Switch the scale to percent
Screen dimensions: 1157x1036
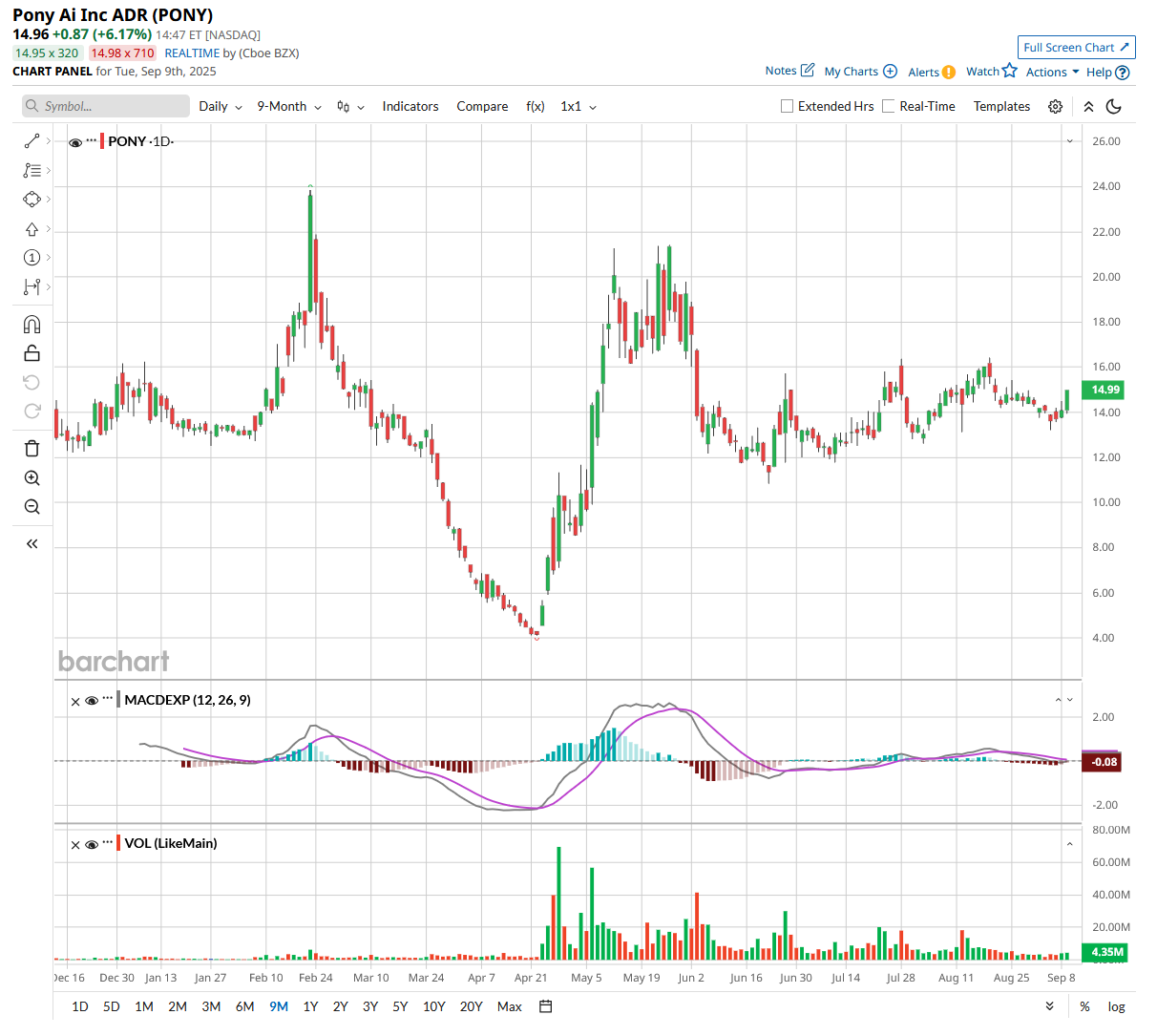1084,1006
